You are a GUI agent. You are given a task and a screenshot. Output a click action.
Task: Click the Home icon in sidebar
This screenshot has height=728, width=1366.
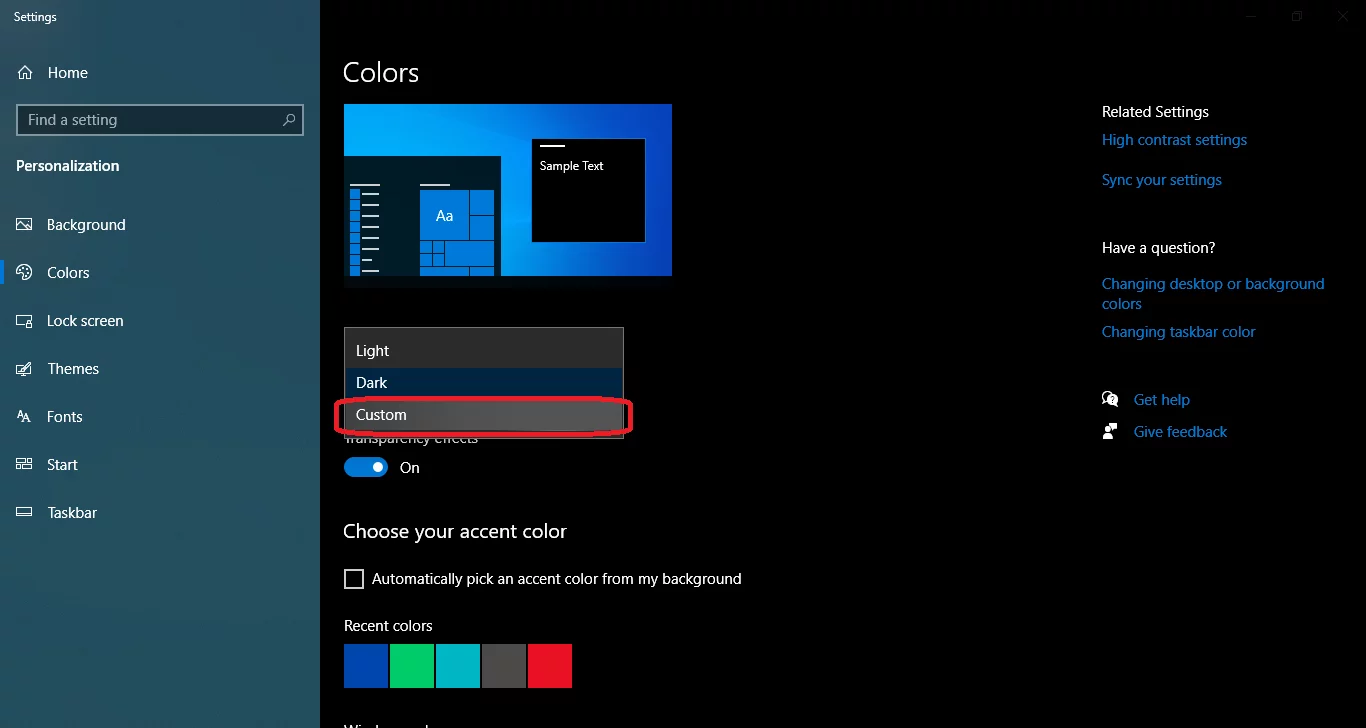pos(25,73)
